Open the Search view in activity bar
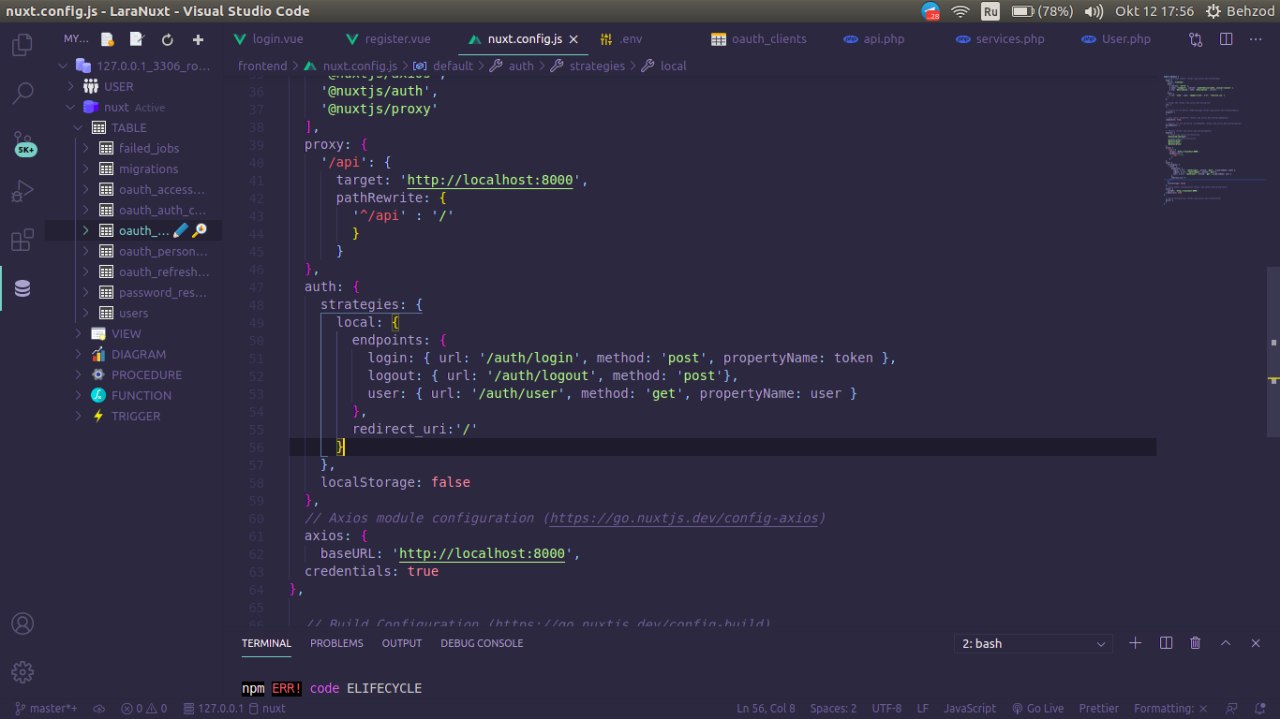 click(22, 94)
